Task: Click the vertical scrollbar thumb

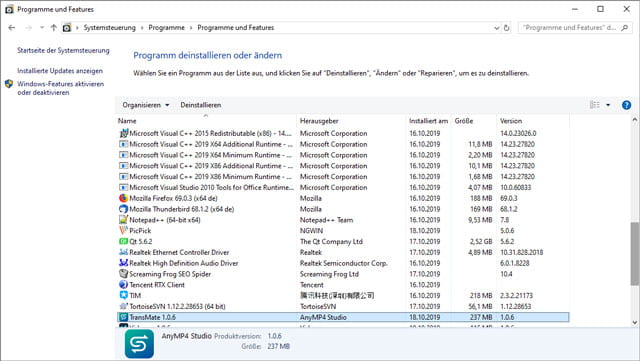Action: point(635,253)
